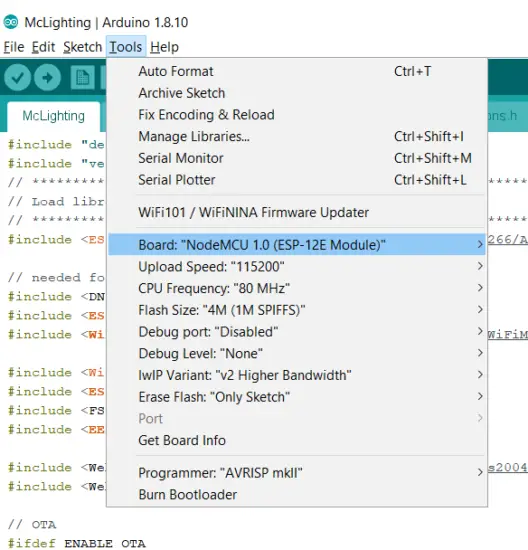Expand Debug Level None submenu
528x550 pixels.
pyautogui.click(x=297, y=354)
